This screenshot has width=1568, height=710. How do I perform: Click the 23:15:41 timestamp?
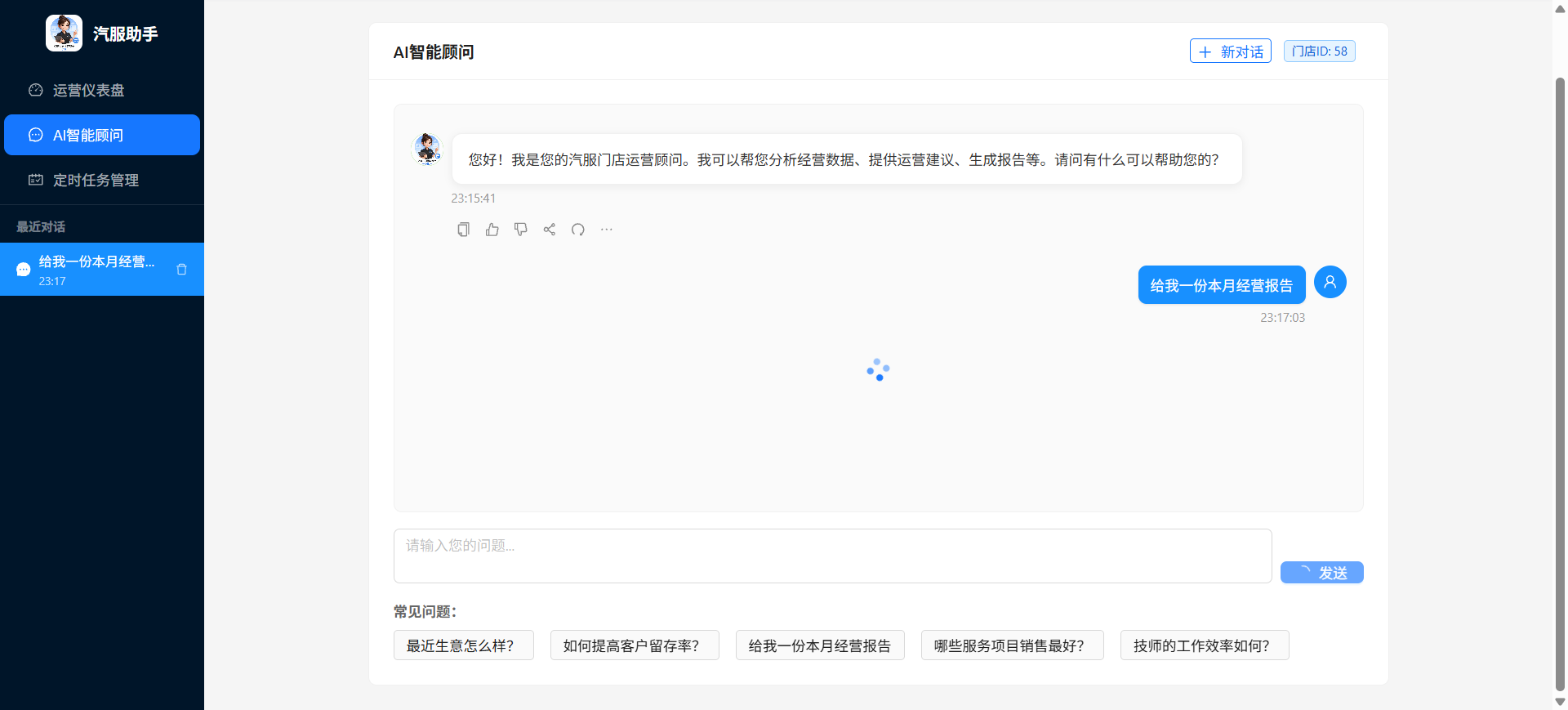[473, 199]
